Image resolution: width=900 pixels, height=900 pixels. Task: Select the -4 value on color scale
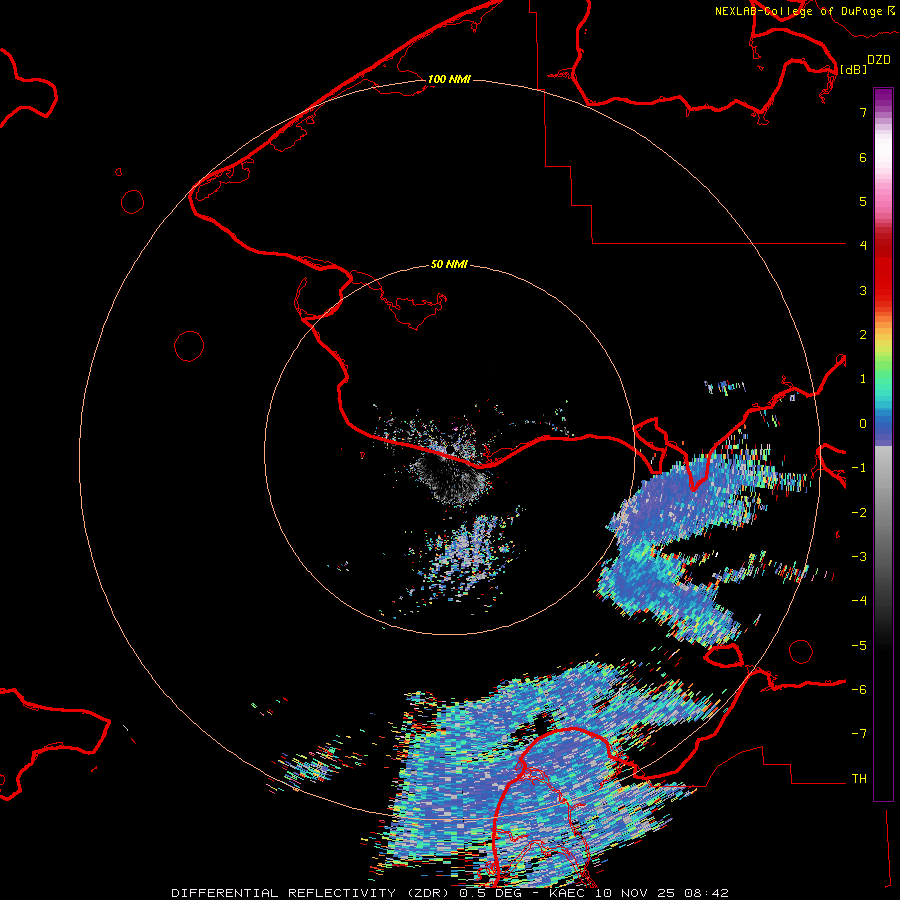859,601
